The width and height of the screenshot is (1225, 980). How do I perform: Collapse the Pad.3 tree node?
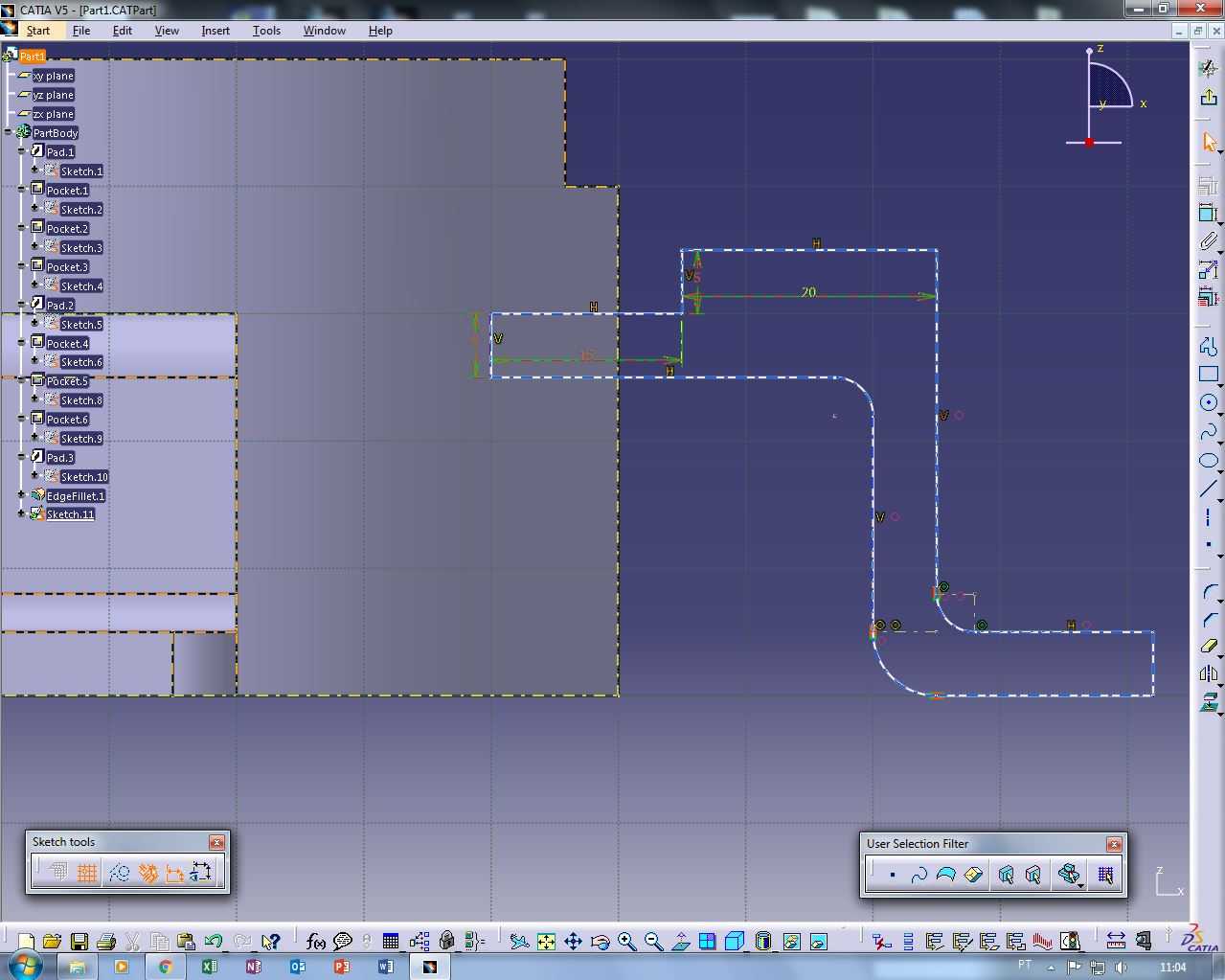click(x=21, y=457)
